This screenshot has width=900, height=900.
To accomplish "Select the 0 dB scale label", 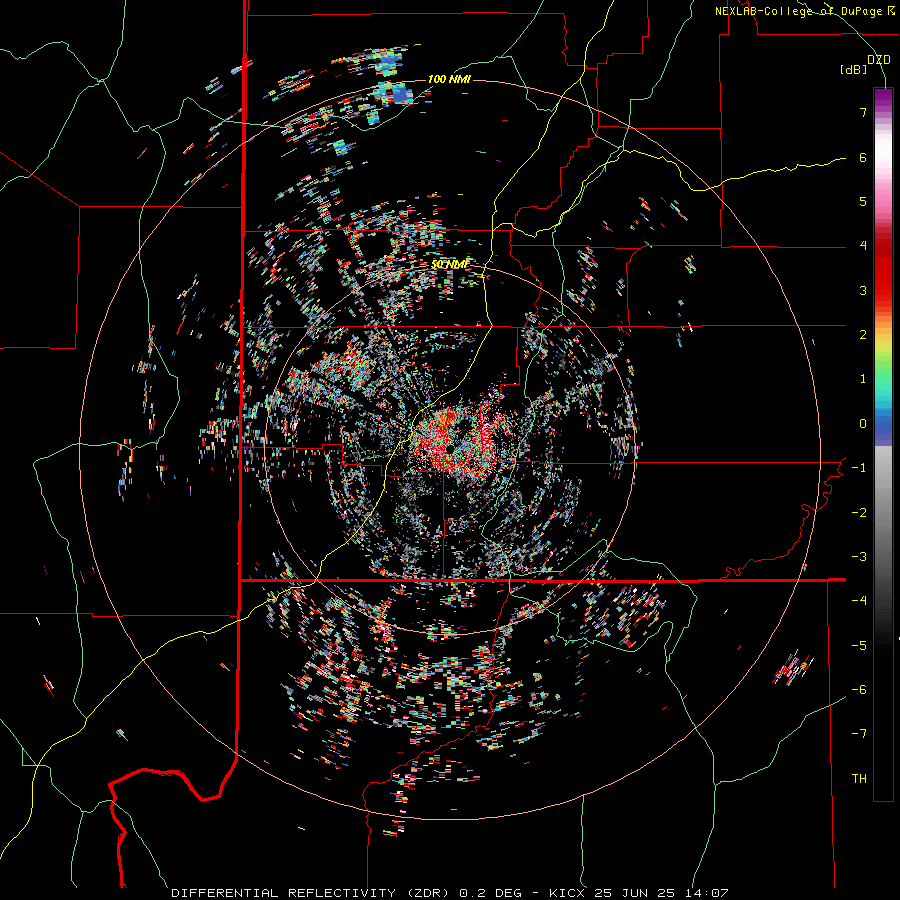I will point(863,424).
